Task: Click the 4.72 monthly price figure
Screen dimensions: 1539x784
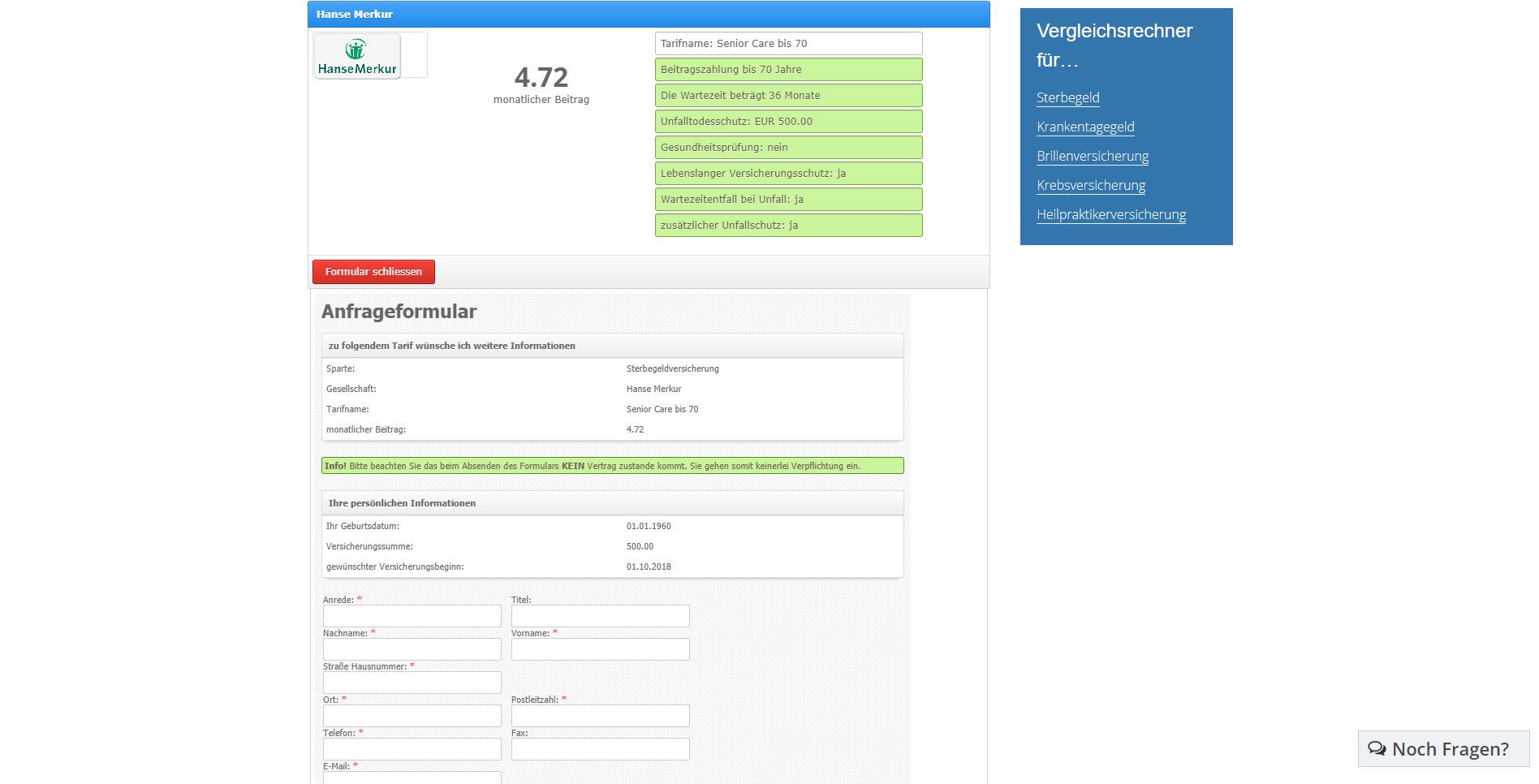Action: pyautogui.click(x=541, y=78)
